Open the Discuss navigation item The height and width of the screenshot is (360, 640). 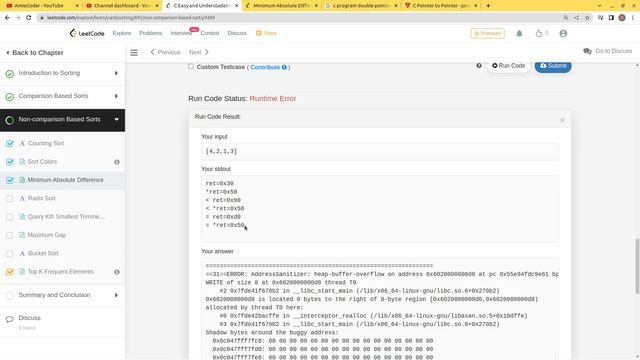pos(237,33)
